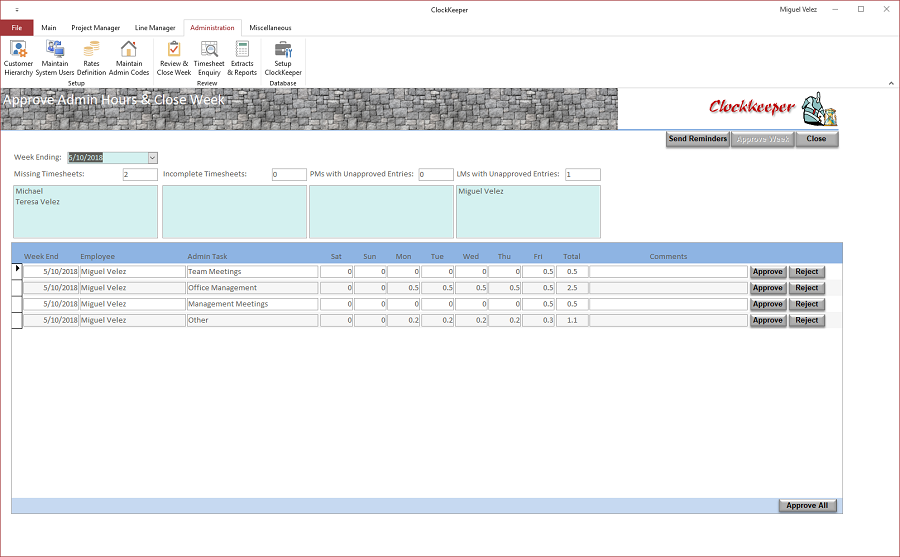Collapse the ribbon with the chevron
Screen dimensions: 900x557
(891, 83)
